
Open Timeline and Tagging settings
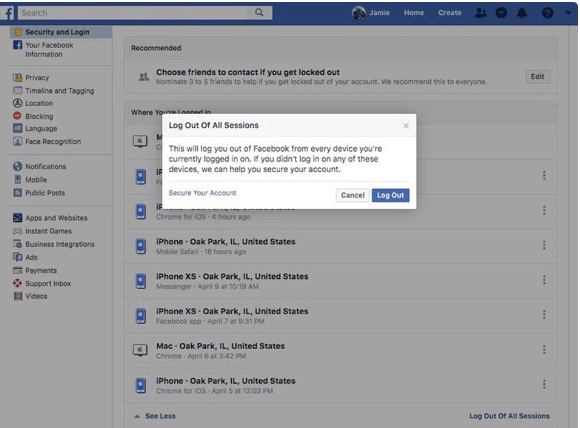(59, 91)
